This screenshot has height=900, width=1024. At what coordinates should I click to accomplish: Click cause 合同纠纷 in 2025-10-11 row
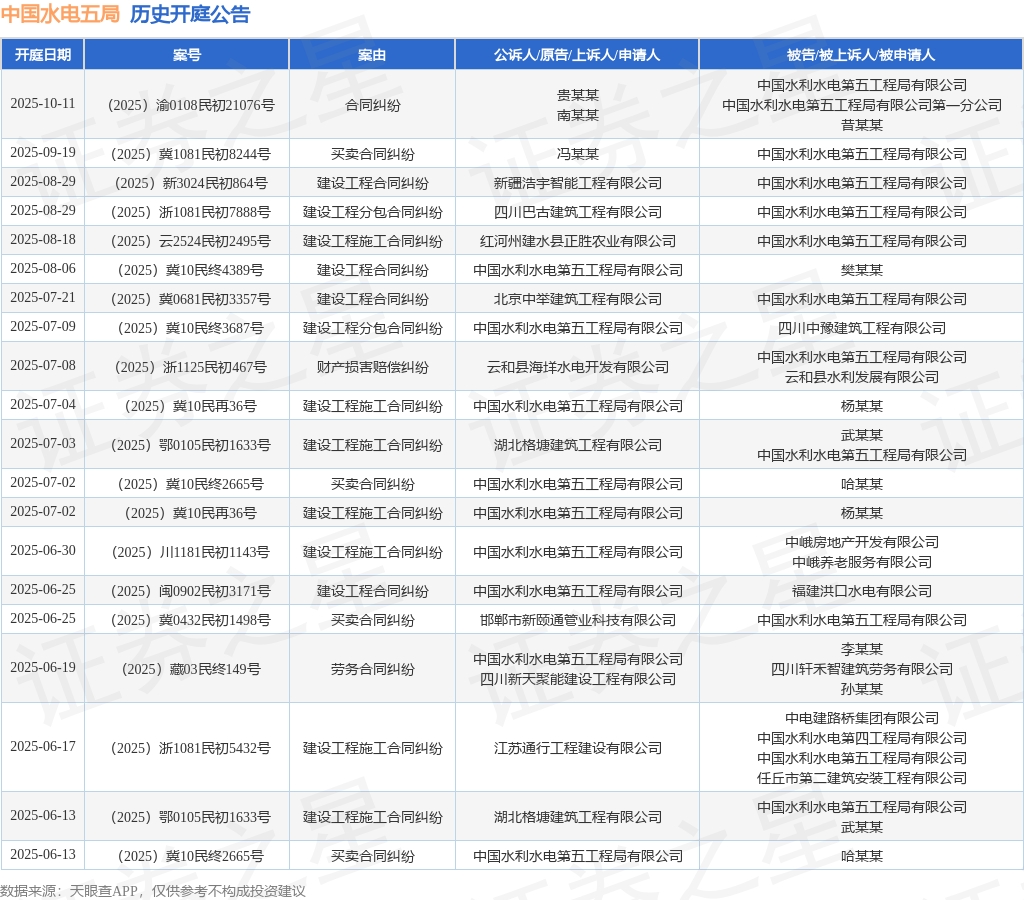[x=372, y=105]
